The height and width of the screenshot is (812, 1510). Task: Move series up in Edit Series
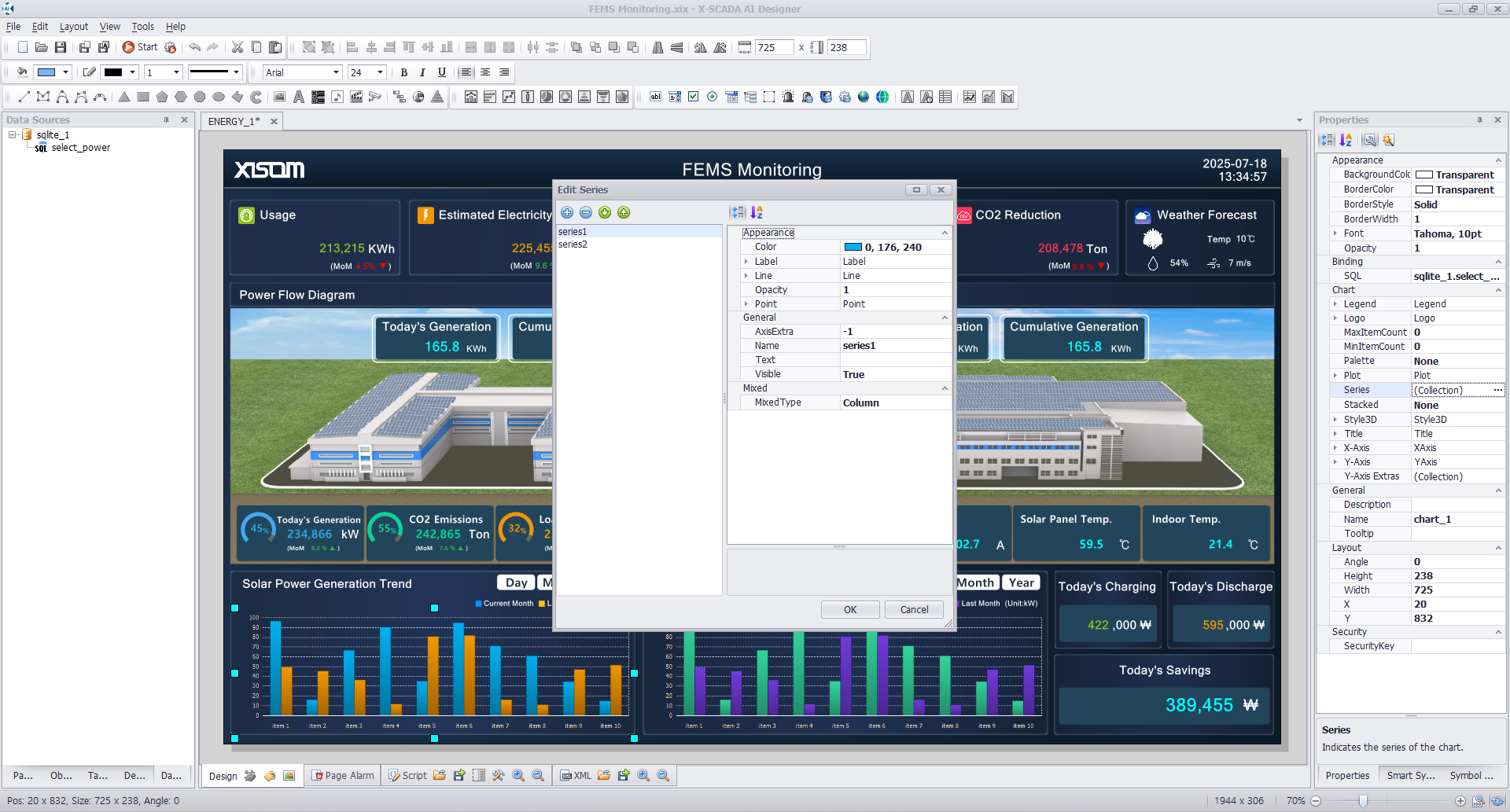coord(624,212)
